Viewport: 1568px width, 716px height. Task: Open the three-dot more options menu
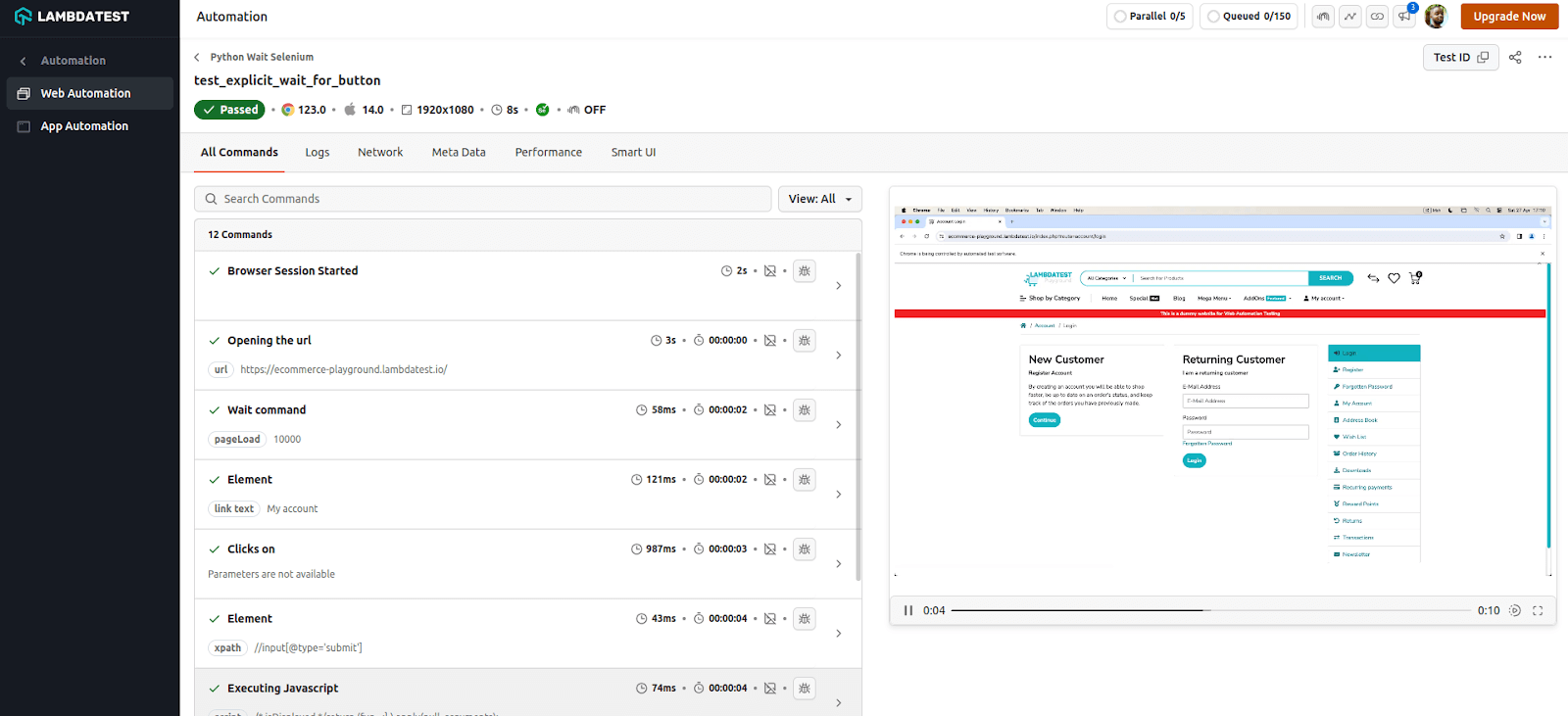[1544, 57]
